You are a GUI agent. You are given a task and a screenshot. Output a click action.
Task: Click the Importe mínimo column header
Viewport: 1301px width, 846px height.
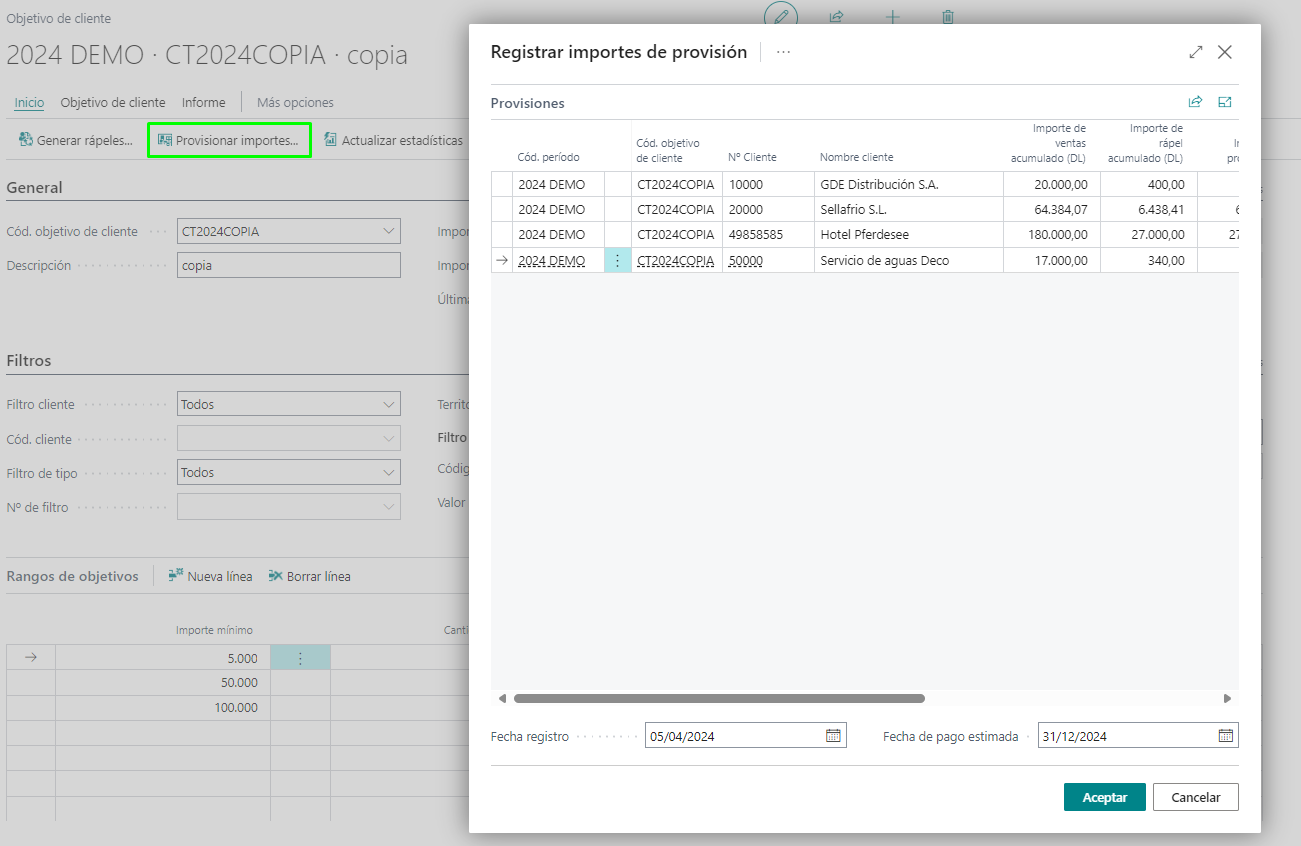(x=214, y=630)
